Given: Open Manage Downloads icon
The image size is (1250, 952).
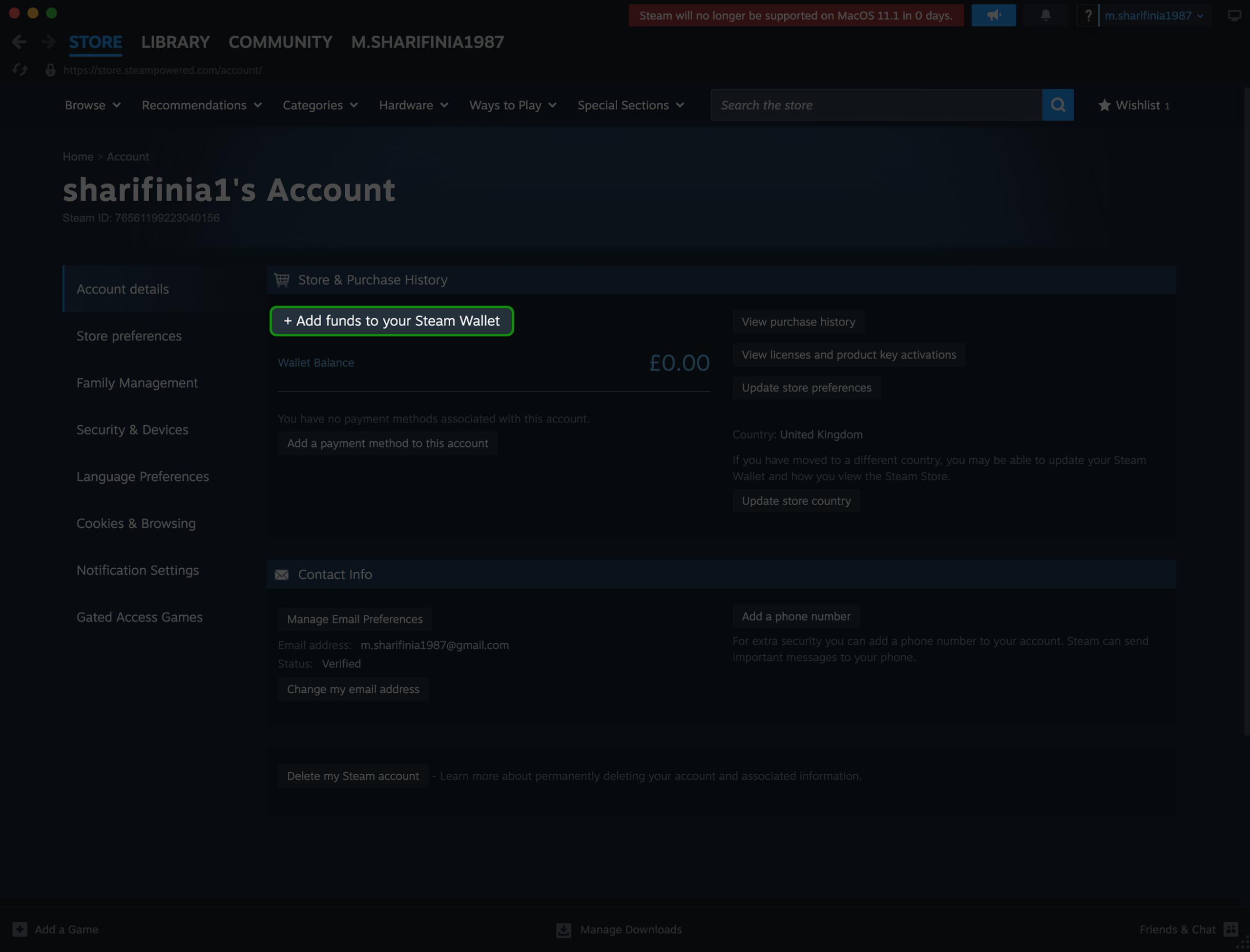Looking at the screenshot, I should click(x=563, y=930).
